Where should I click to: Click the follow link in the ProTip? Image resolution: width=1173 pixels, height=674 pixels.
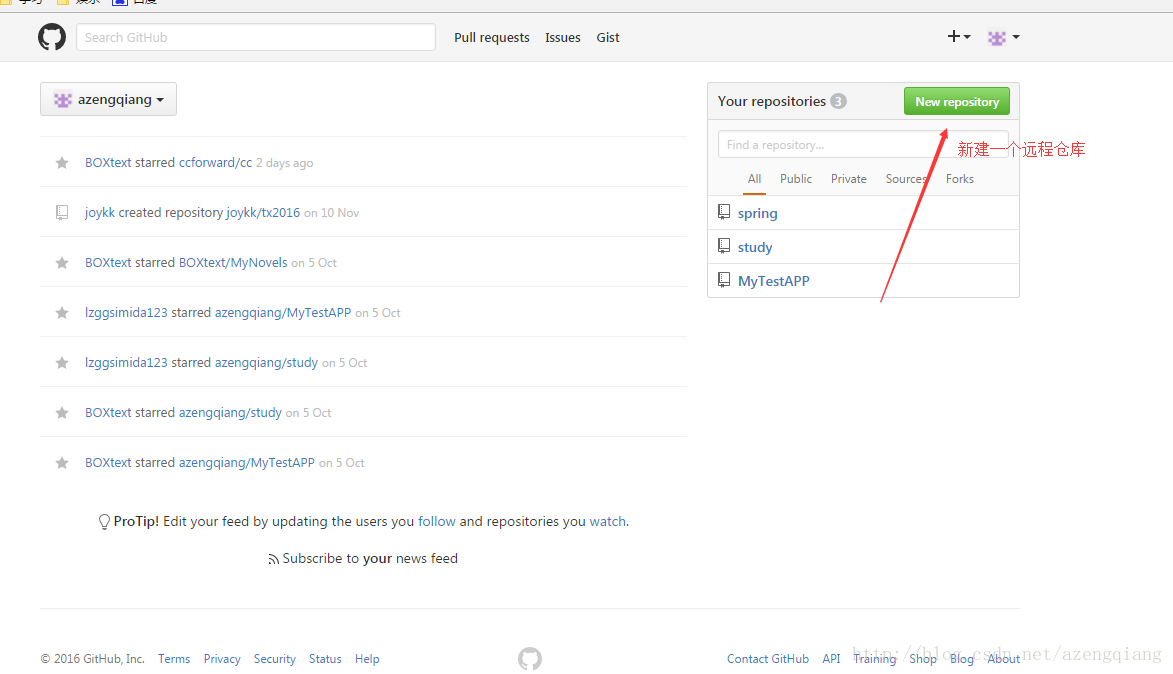(x=437, y=521)
